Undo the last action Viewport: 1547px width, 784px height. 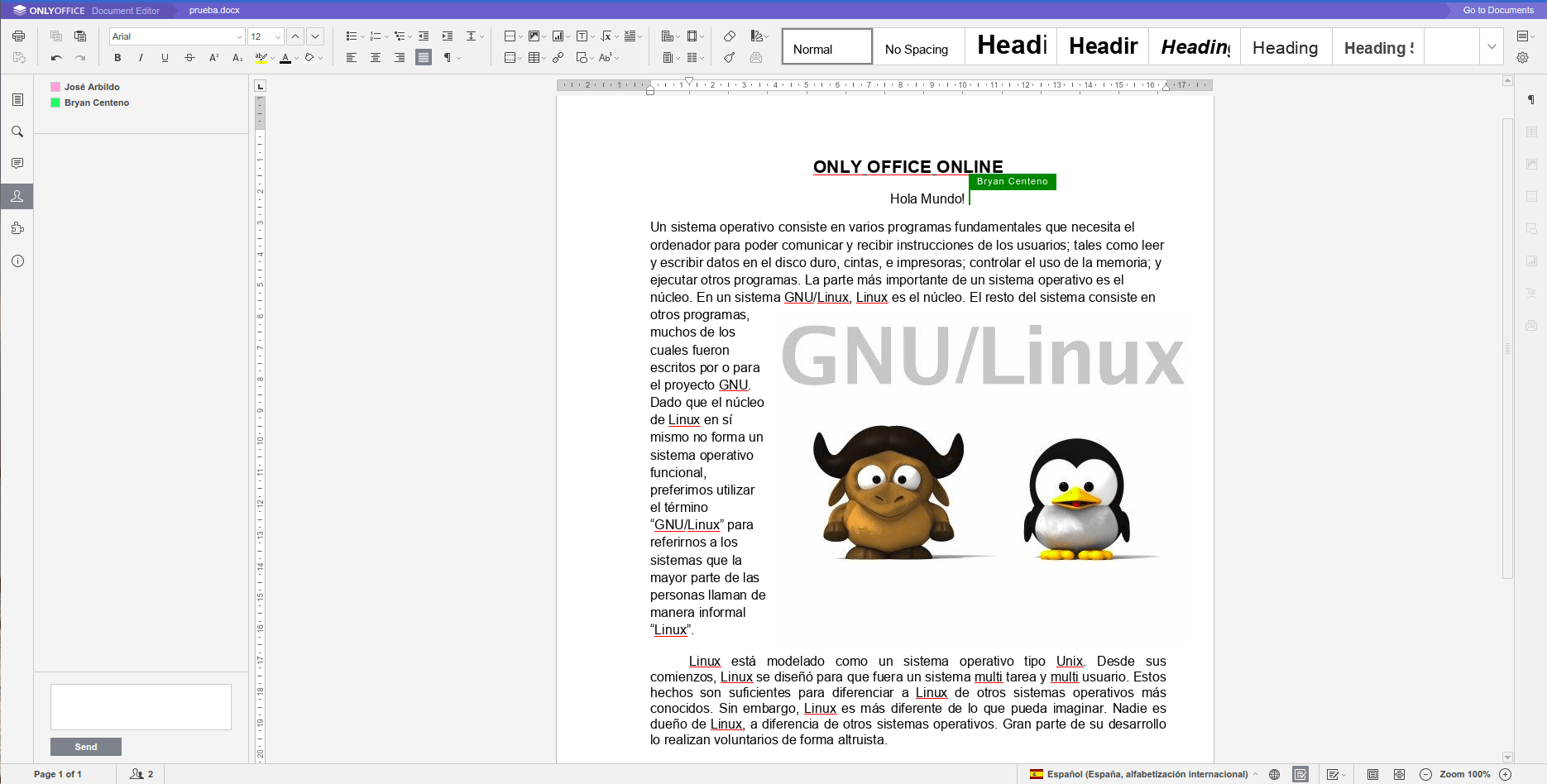pos(56,58)
